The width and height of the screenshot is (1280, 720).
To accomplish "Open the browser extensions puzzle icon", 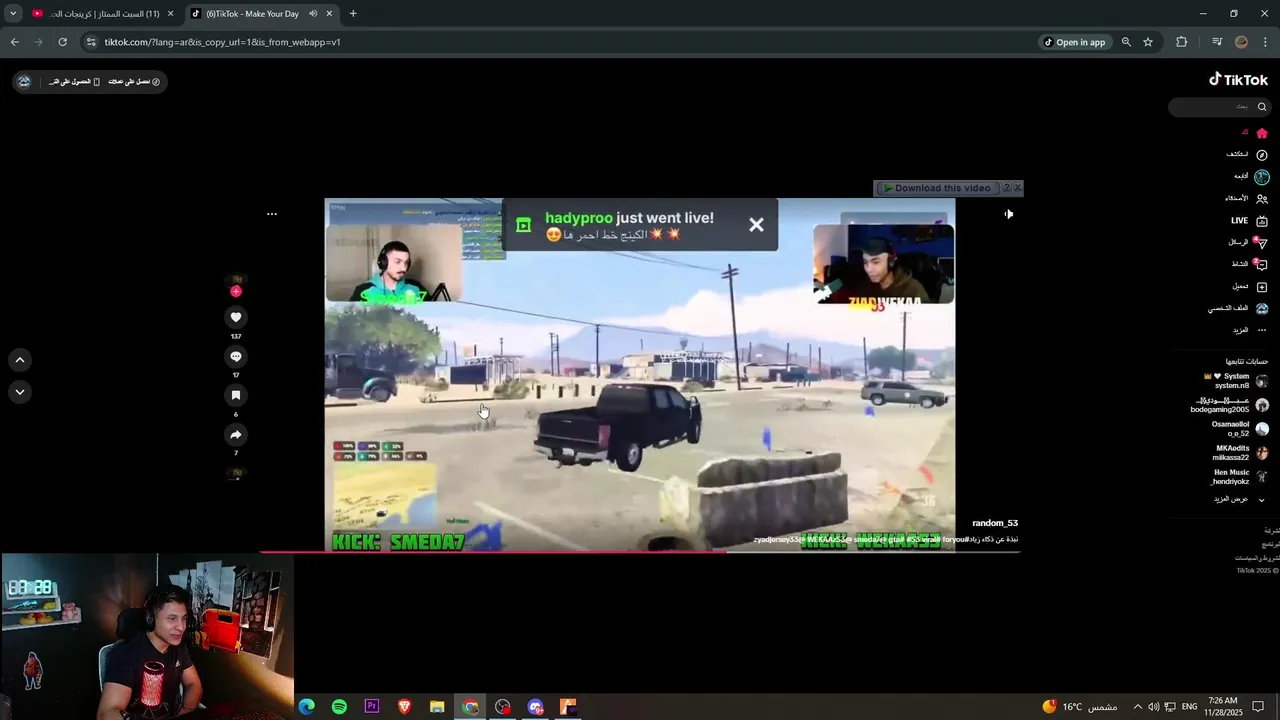I will pyautogui.click(x=1182, y=42).
